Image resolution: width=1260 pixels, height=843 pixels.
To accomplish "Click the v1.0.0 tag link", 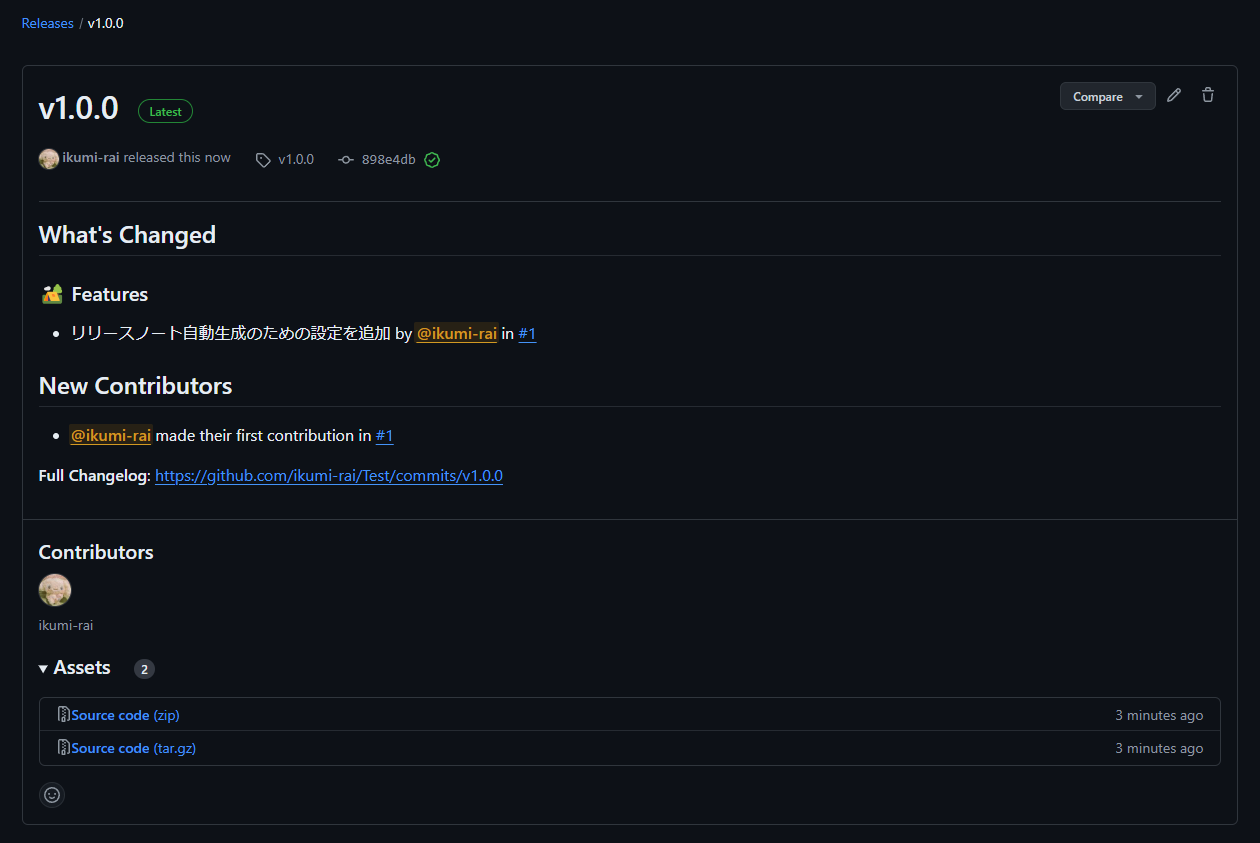I will coord(296,160).
